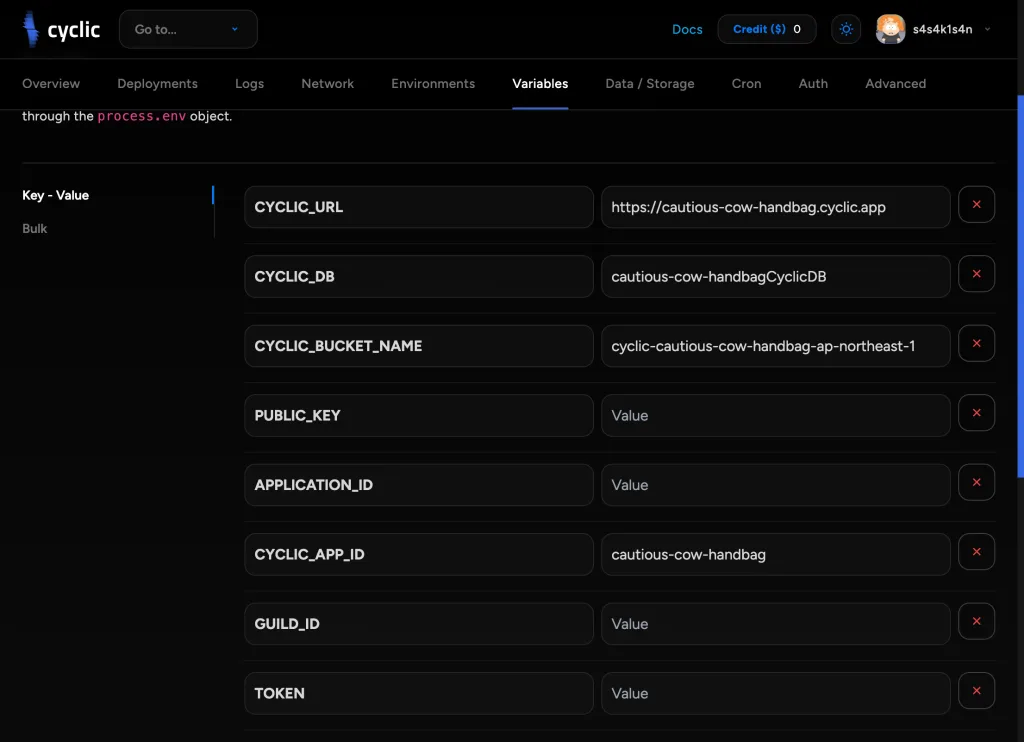
Task: Switch to the Overview tab
Action: (51, 84)
